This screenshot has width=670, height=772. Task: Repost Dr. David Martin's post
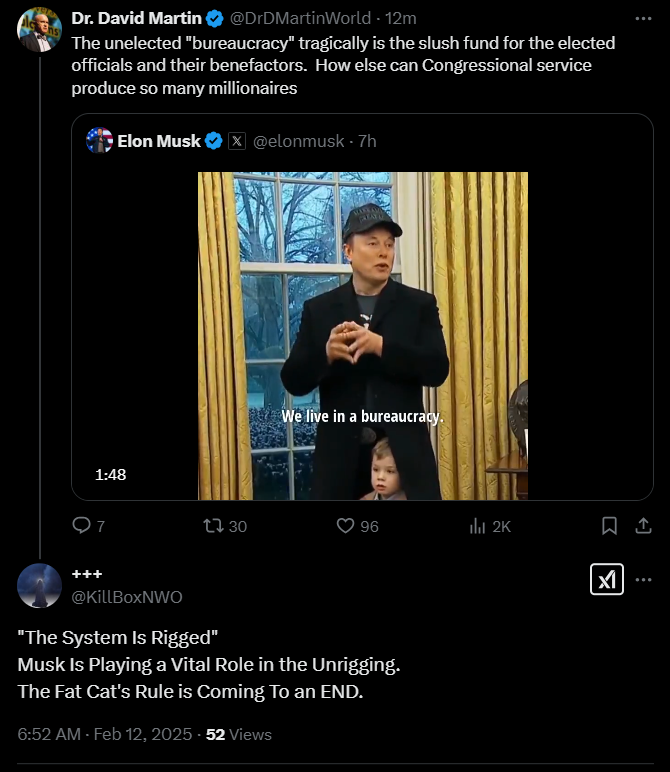click(214, 525)
